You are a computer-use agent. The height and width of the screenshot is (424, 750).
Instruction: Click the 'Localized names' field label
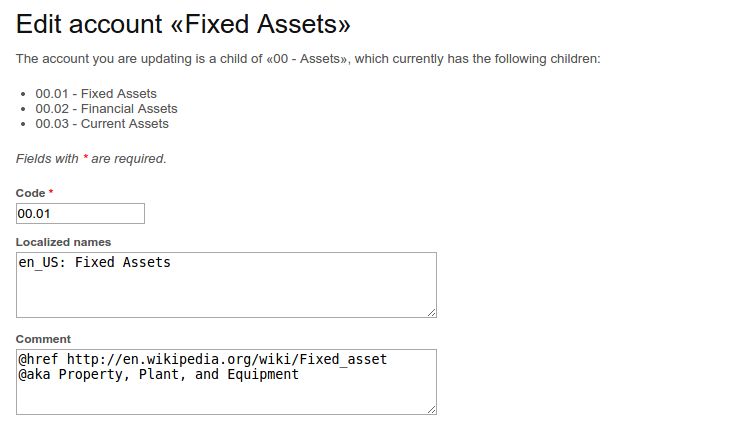63,242
